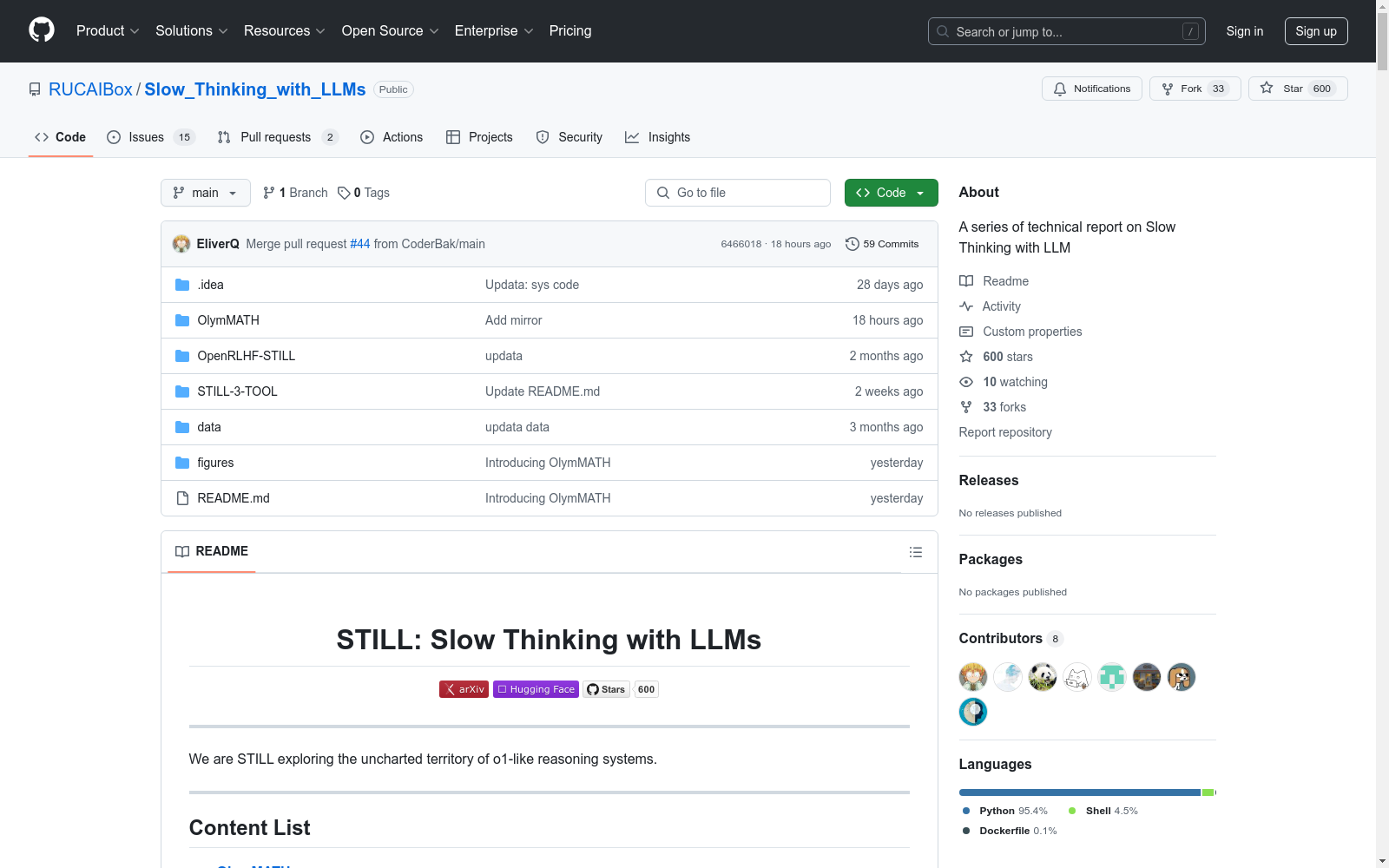Click the Notifications bell icon
The height and width of the screenshot is (868, 1389).
coord(1060,89)
